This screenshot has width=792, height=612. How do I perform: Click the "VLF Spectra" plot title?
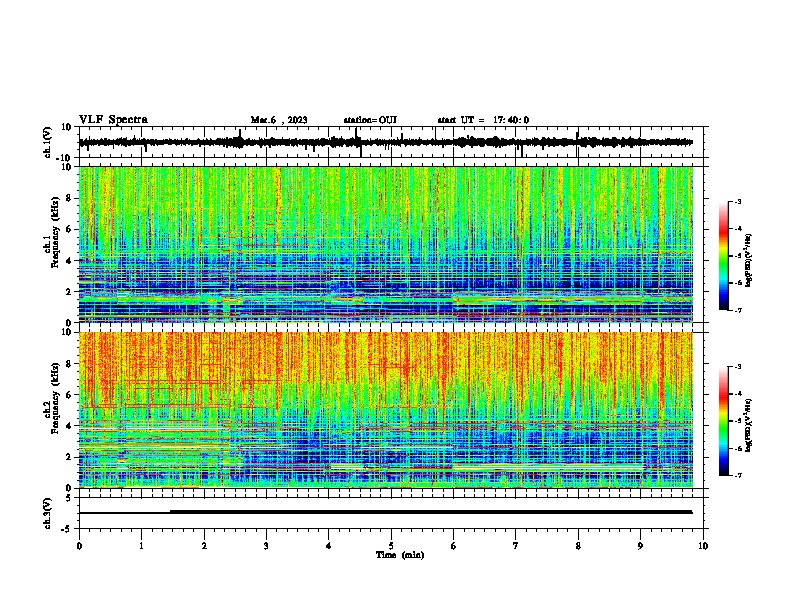coord(113,120)
